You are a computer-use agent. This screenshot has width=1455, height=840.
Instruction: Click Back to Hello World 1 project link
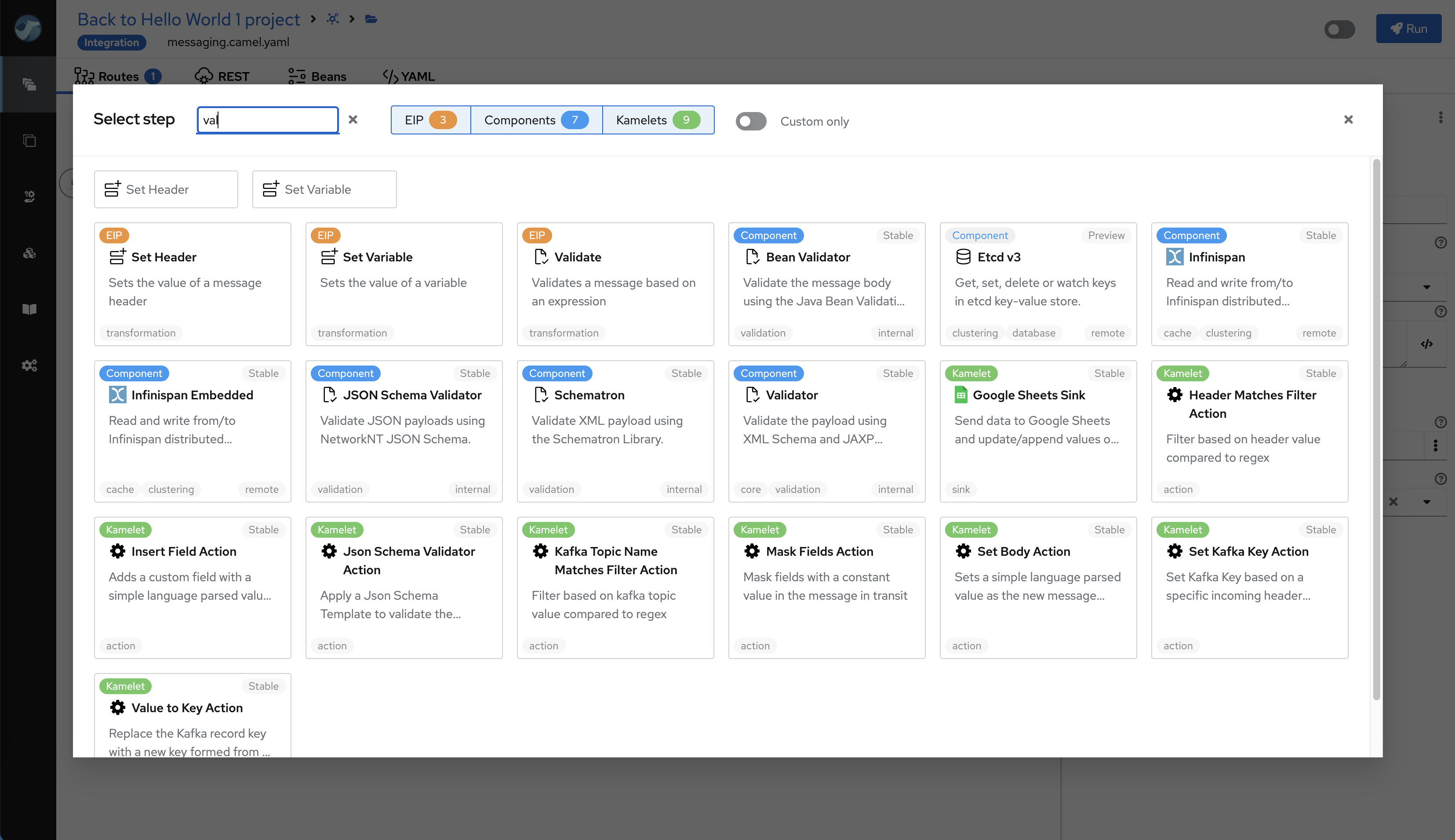(x=188, y=19)
